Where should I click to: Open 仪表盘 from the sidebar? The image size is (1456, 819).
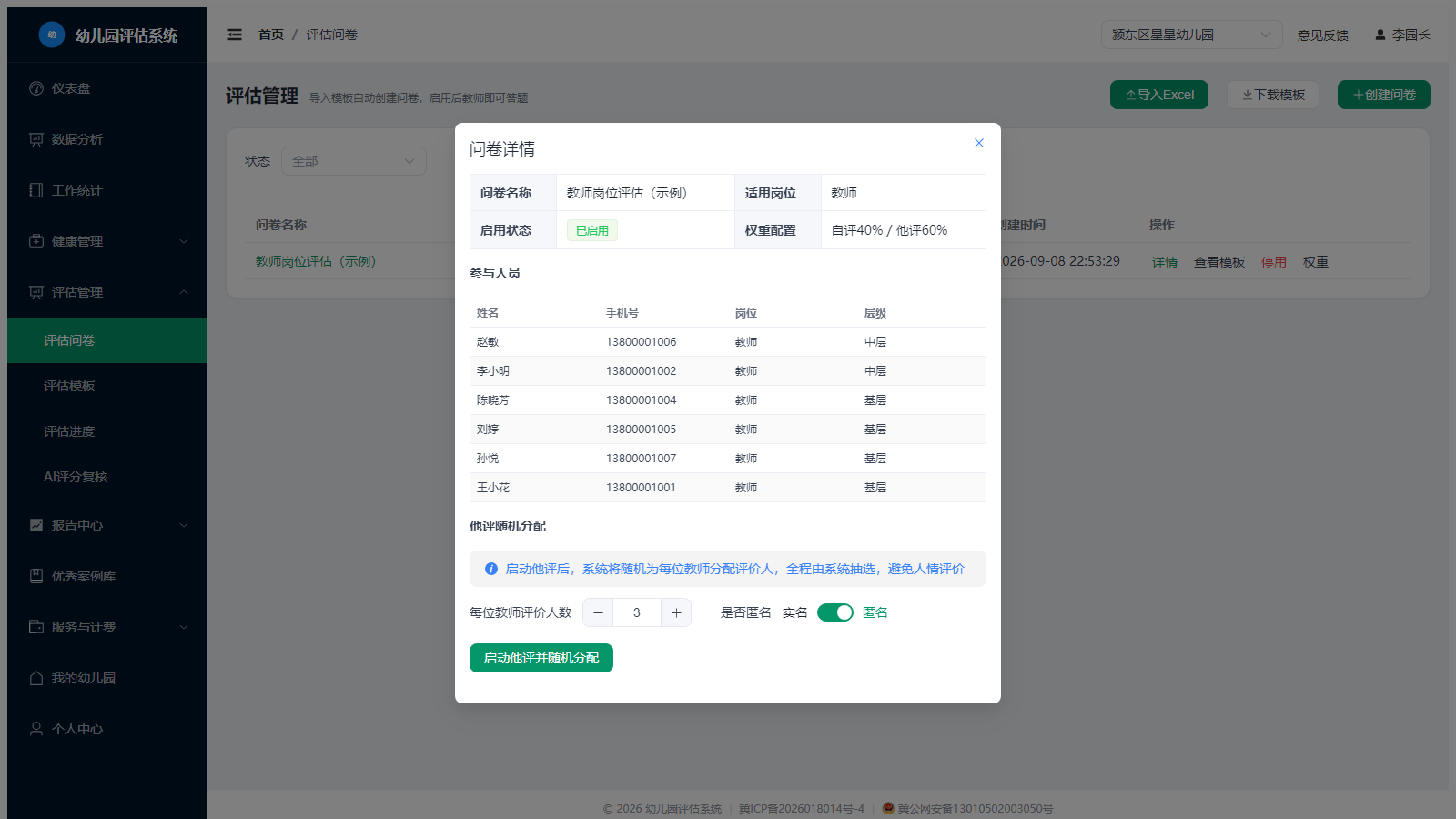click(107, 88)
